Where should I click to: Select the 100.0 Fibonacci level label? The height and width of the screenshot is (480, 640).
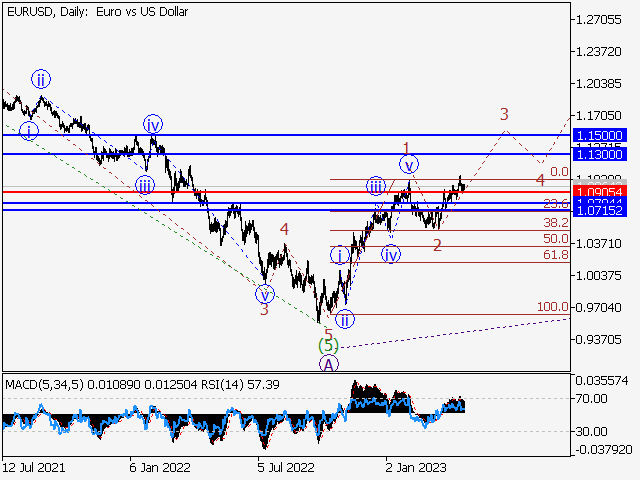551,307
